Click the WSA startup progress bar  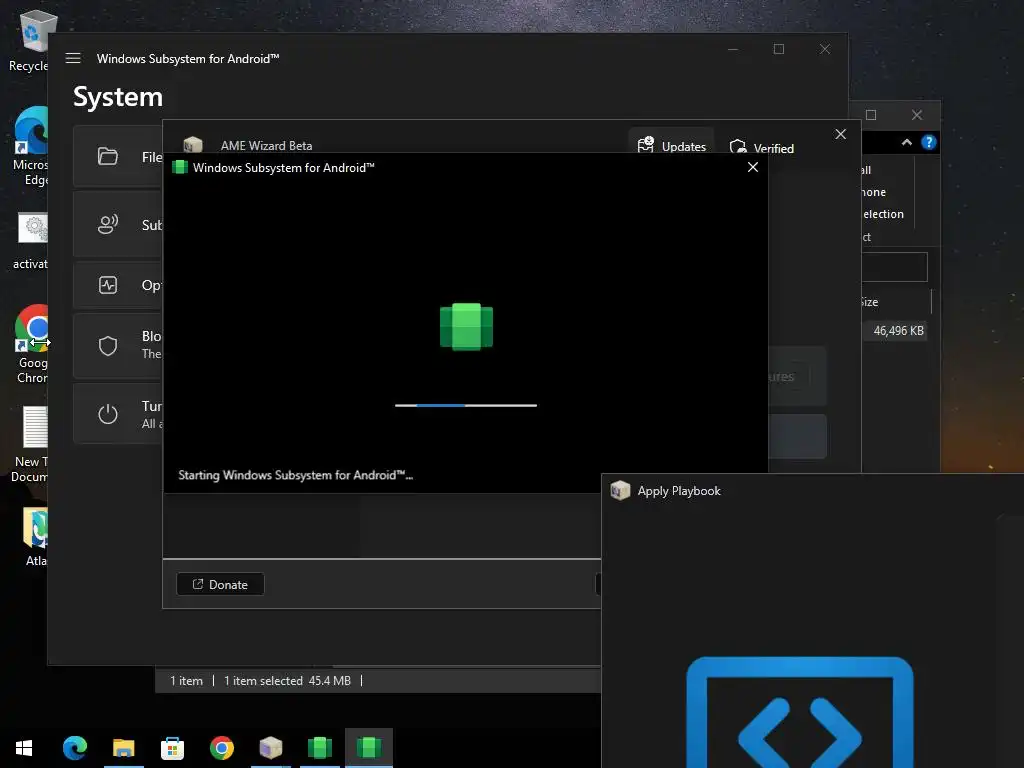[466, 406]
